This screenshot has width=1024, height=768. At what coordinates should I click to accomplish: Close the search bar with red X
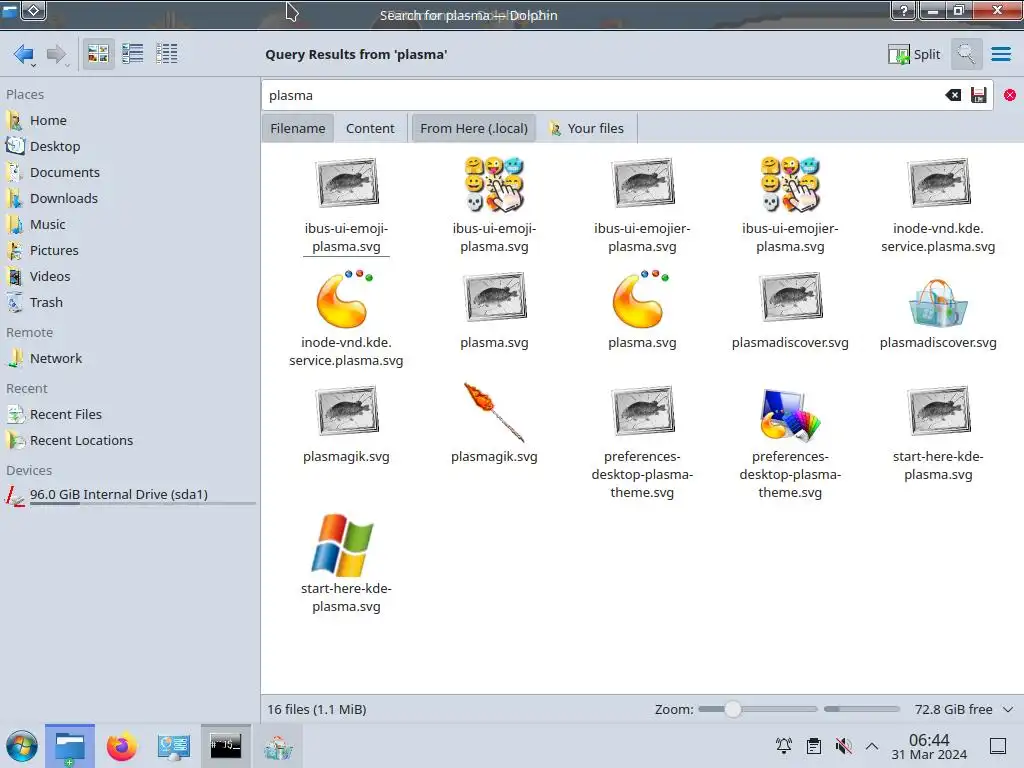[1010, 95]
